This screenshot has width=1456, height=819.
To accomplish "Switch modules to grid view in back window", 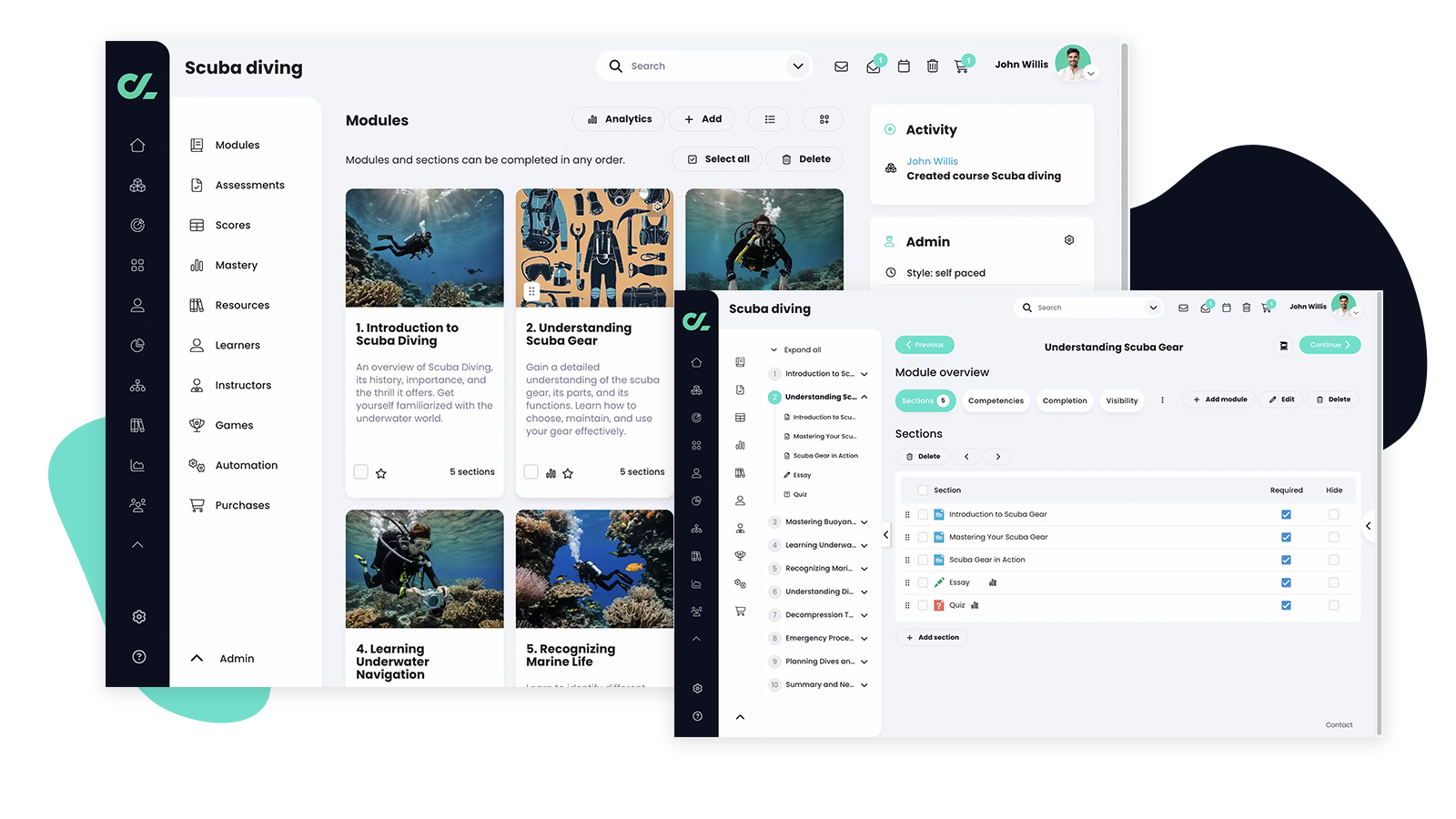I will pyautogui.click(x=824, y=119).
